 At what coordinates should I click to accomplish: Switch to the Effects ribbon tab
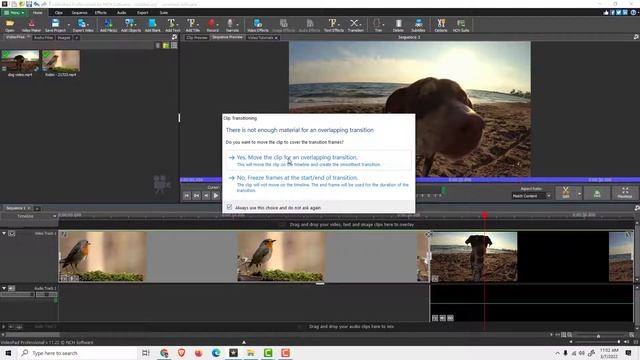click(100, 13)
